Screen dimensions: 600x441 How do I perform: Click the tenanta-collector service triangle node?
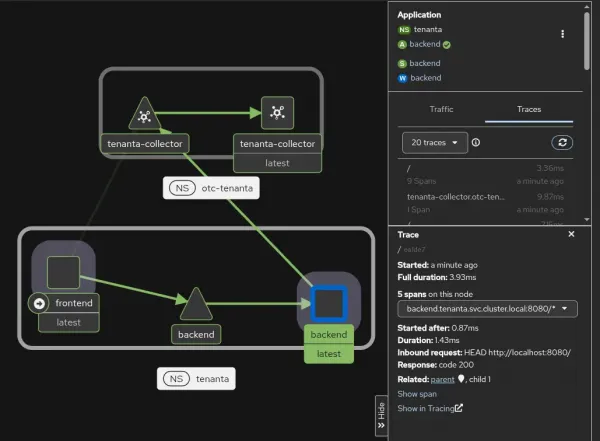pos(145,115)
